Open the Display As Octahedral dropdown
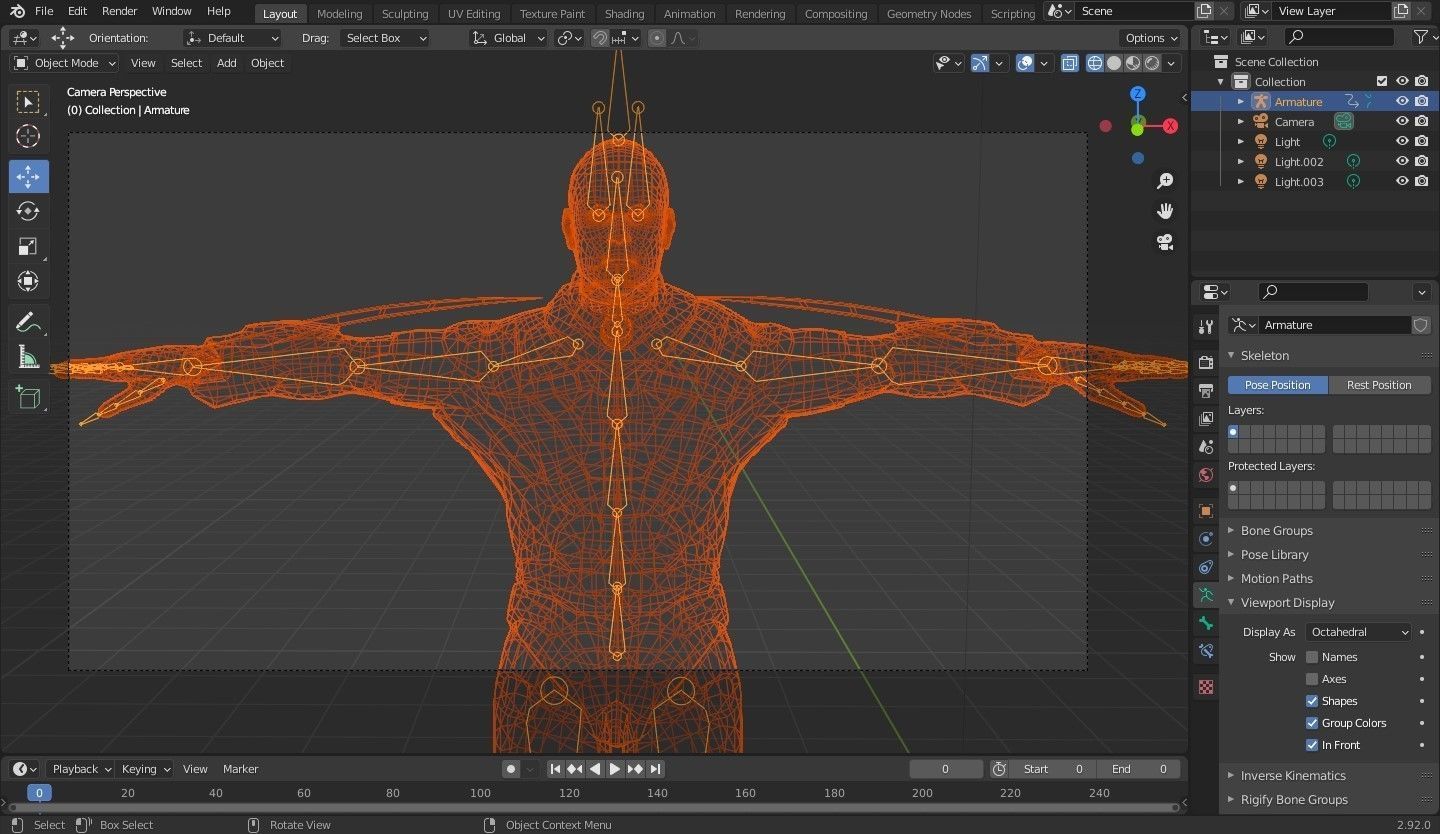Image resolution: width=1440 pixels, height=834 pixels. click(1358, 632)
